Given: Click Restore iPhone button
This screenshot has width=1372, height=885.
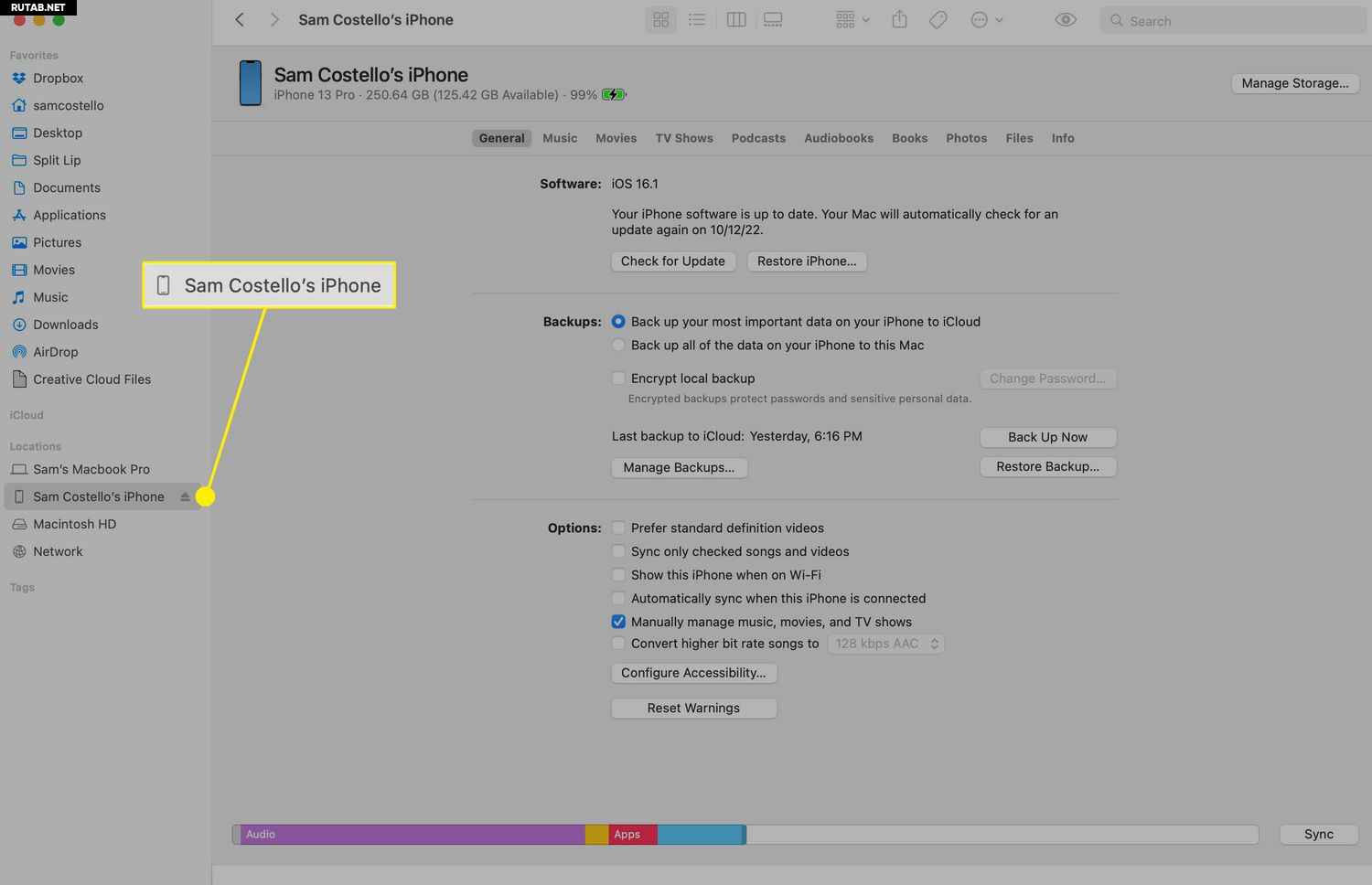Looking at the screenshot, I should 807,261.
